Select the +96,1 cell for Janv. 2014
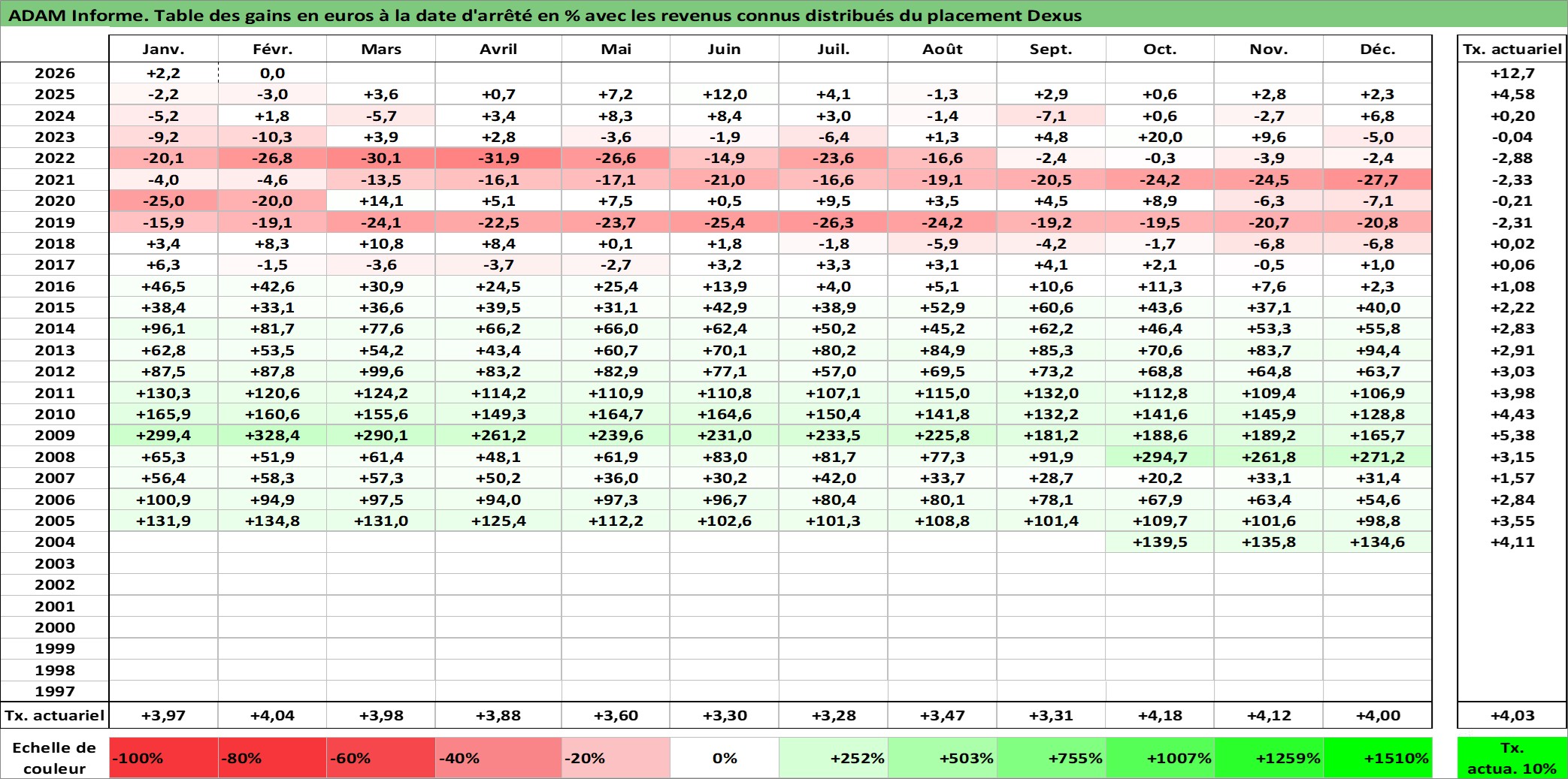This screenshot has width=1568, height=779. 164,328
